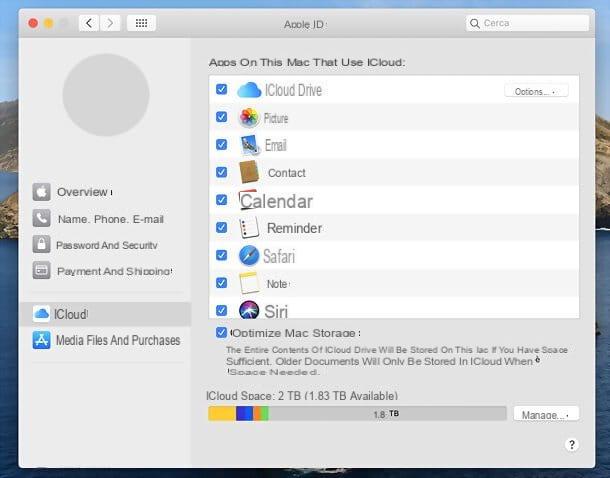Toggle the Siri checkbox
The width and height of the screenshot is (610, 478).
(x=221, y=310)
